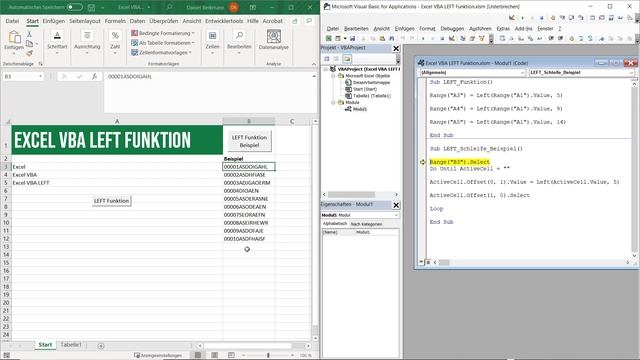Open Datenanalyse in the Excel ribbon
The height and width of the screenshot is (360, 640).
coord(273,40)
